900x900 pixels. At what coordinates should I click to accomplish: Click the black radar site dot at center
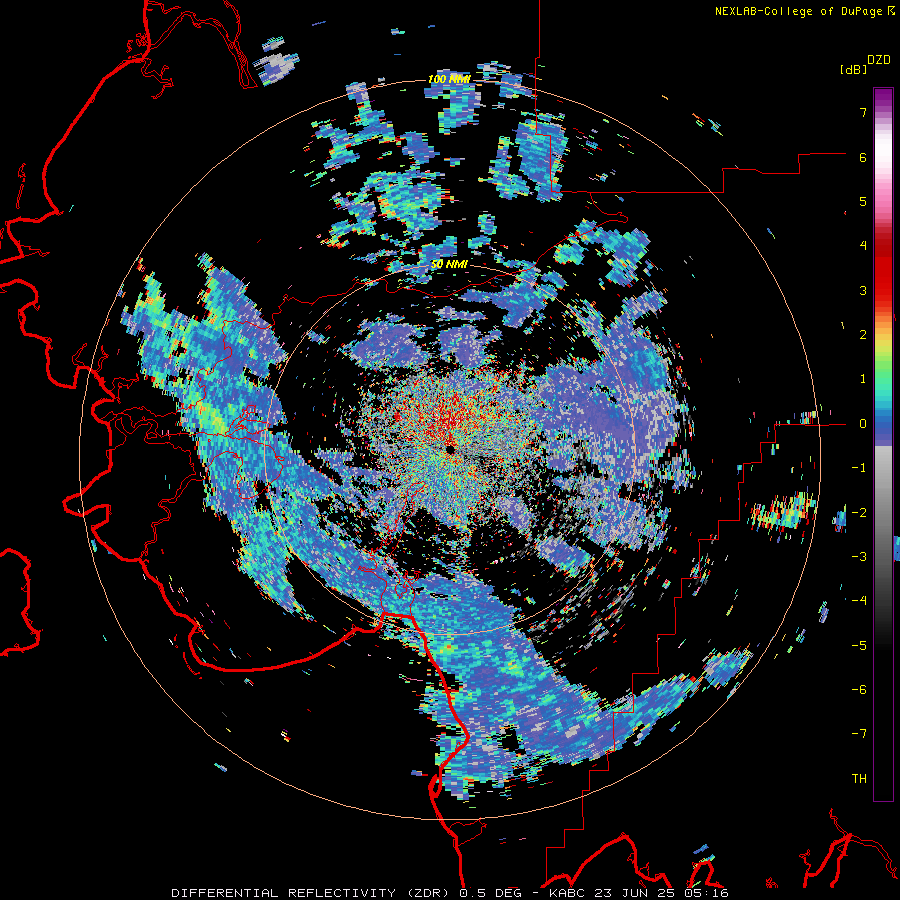(449, 449)
